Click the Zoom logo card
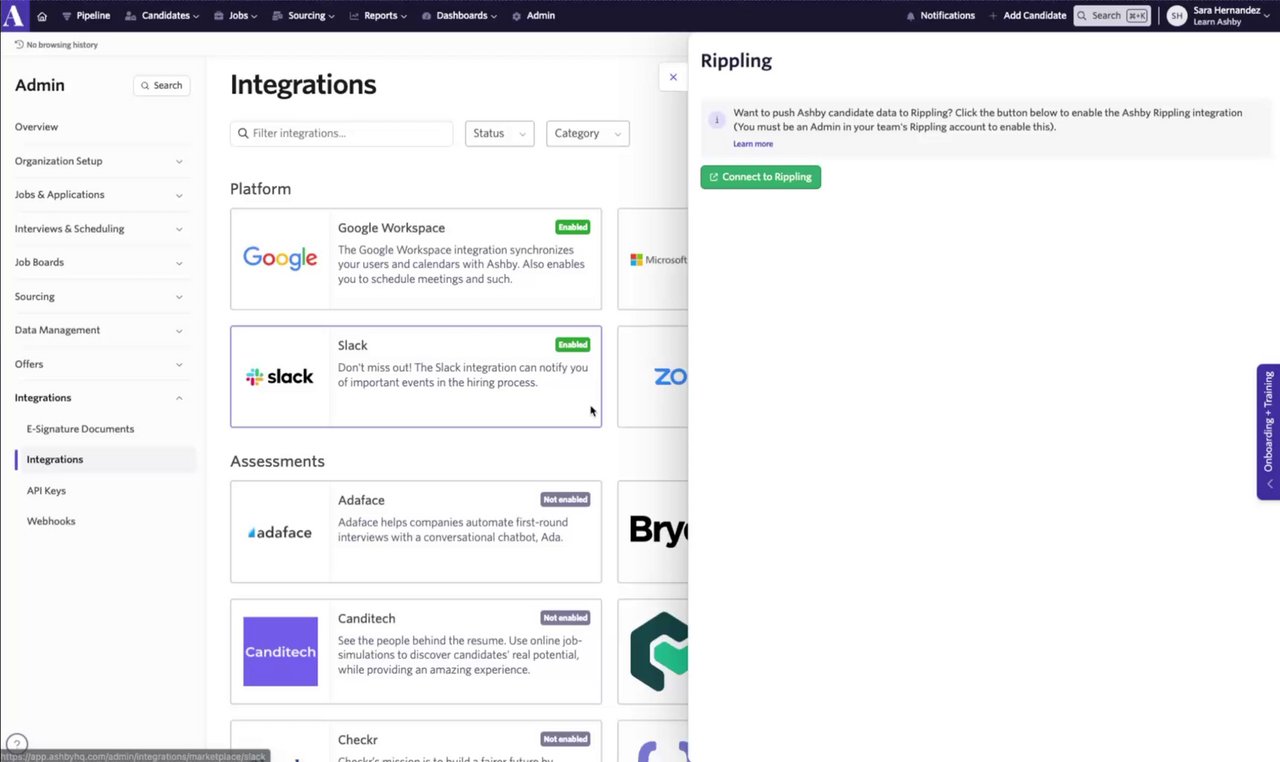 pyautogui.click(x=654, y=376)
